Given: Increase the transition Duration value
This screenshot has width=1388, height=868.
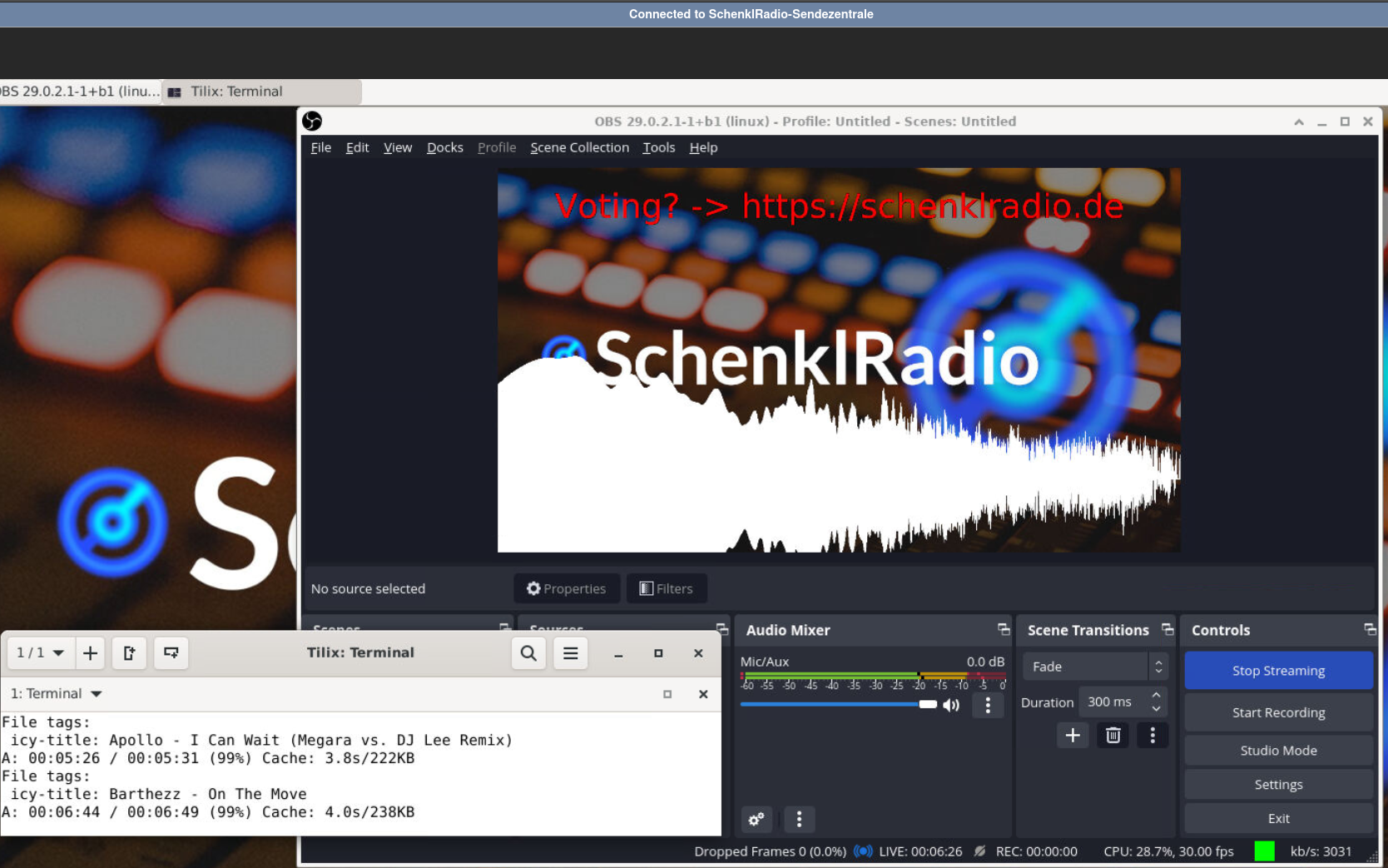Looking at the screenshot, I should (1156, 696).
